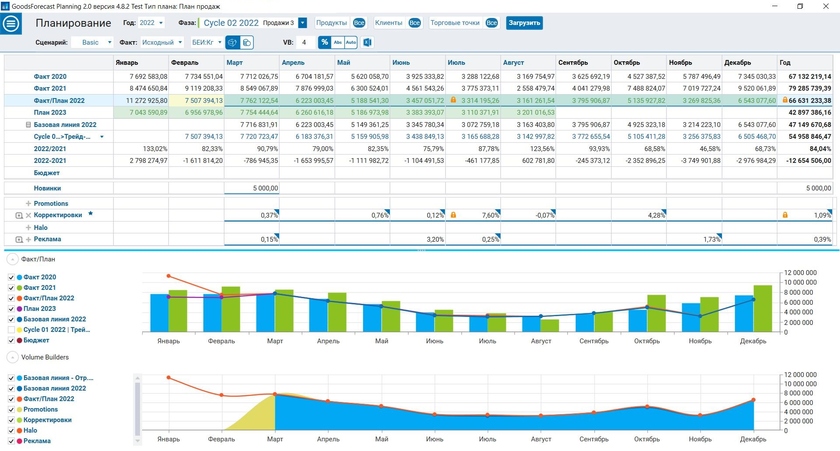Enable the Cycle 01 2022 series checkbox
The width and height of the screenshot is (840, 451).
coord(11,328)
